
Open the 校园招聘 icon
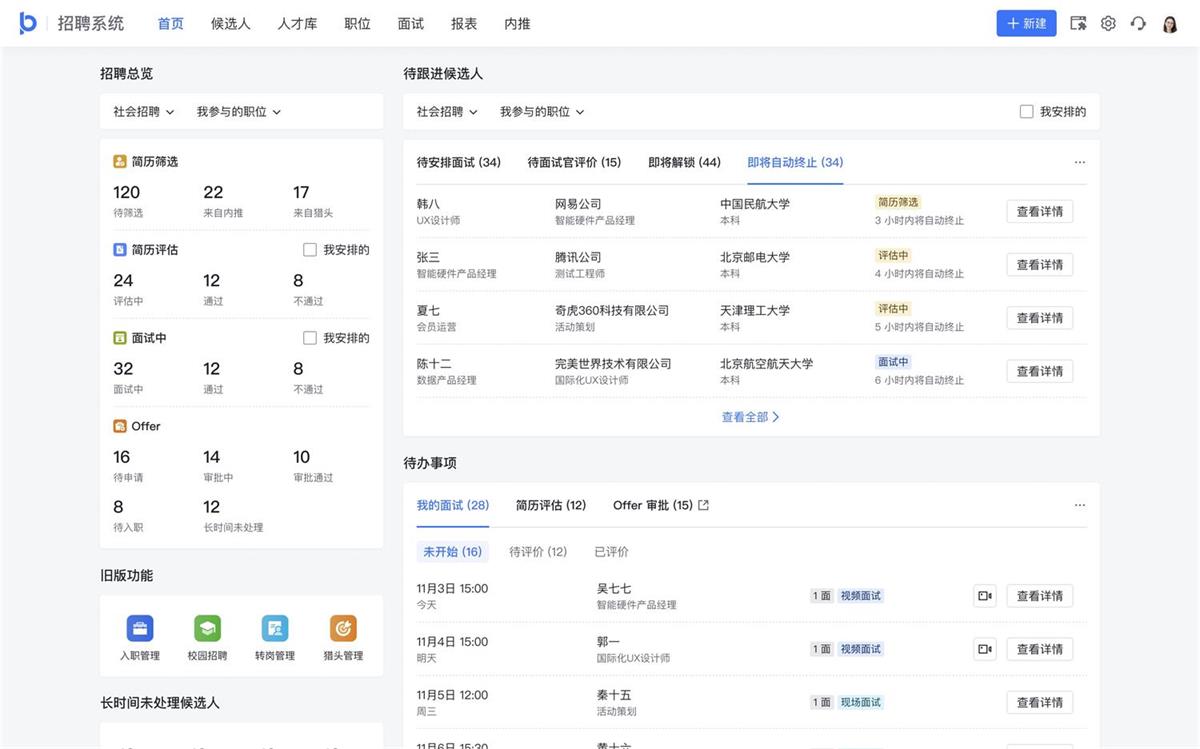(207, 629)
